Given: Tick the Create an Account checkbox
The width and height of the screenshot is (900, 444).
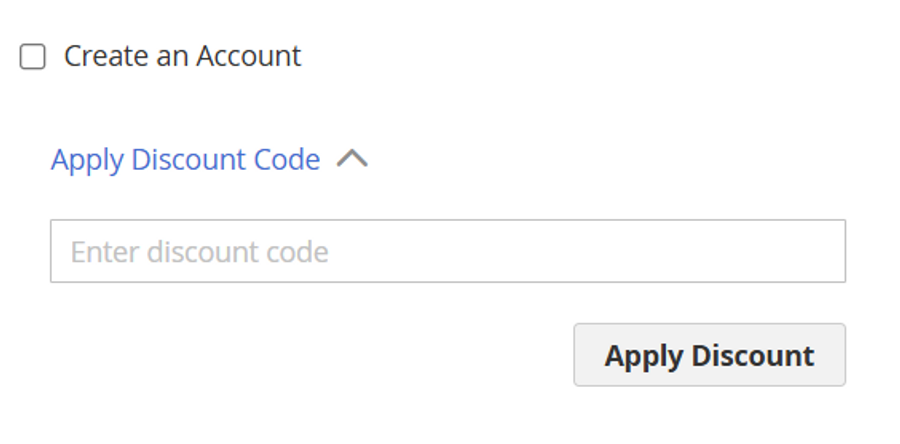Looking at the screenshot, I should click(x=33, y=57).
